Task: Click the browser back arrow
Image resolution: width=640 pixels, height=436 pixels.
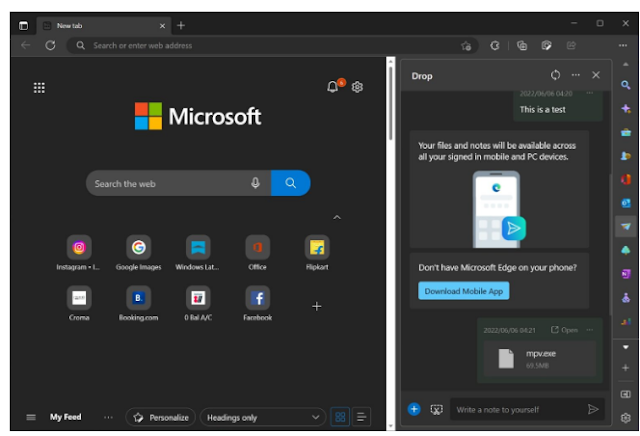Action: (x=26, y=45)
